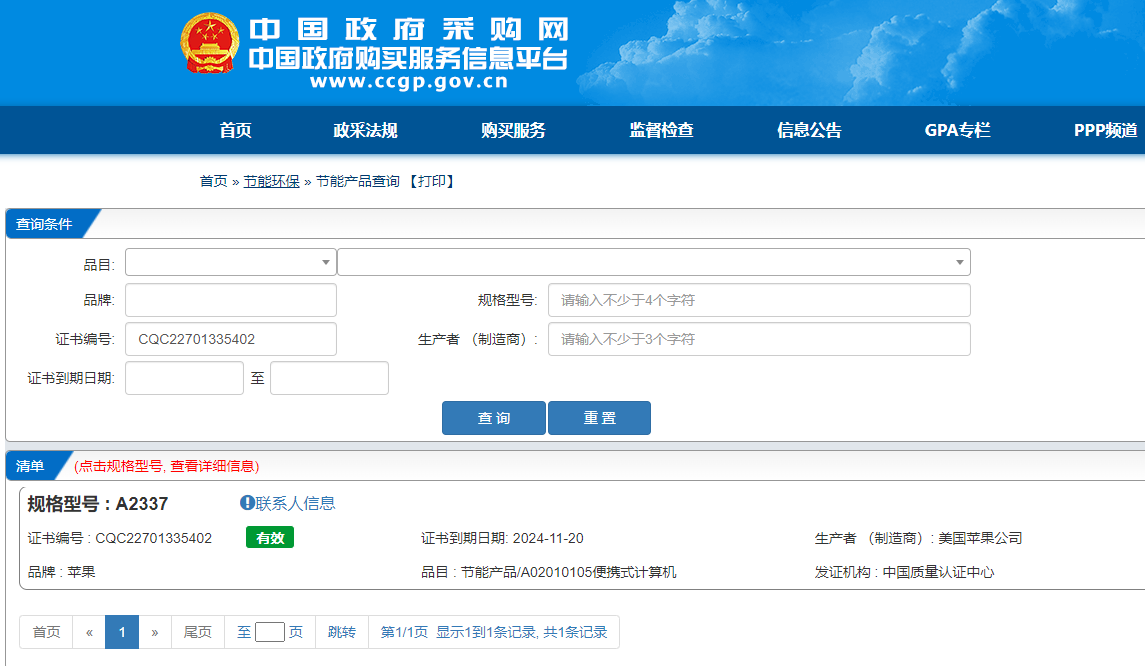Click into the 规格型号 input field
1145x666 pixels.
tap(759, 300)
